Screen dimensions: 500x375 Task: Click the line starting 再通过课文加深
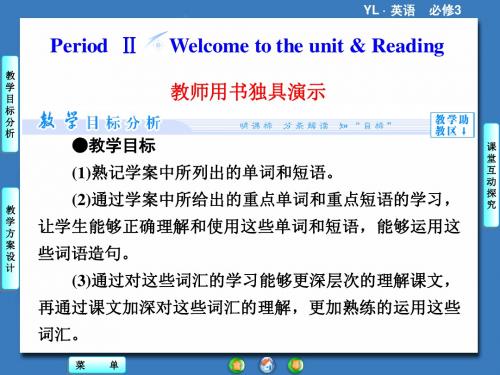pyautogui.click(x=249, y=307)
